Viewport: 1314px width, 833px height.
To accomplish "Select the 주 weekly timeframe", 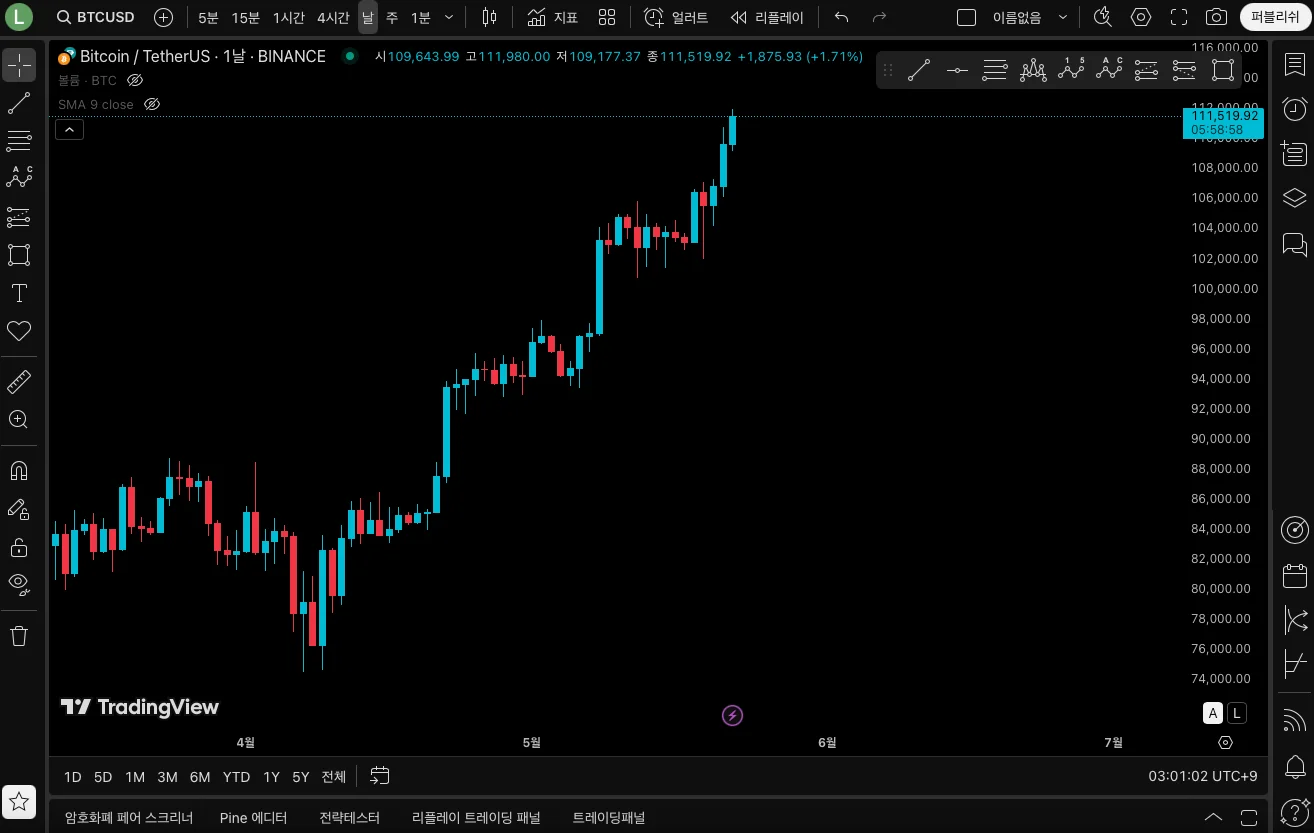I will point(391,17).
